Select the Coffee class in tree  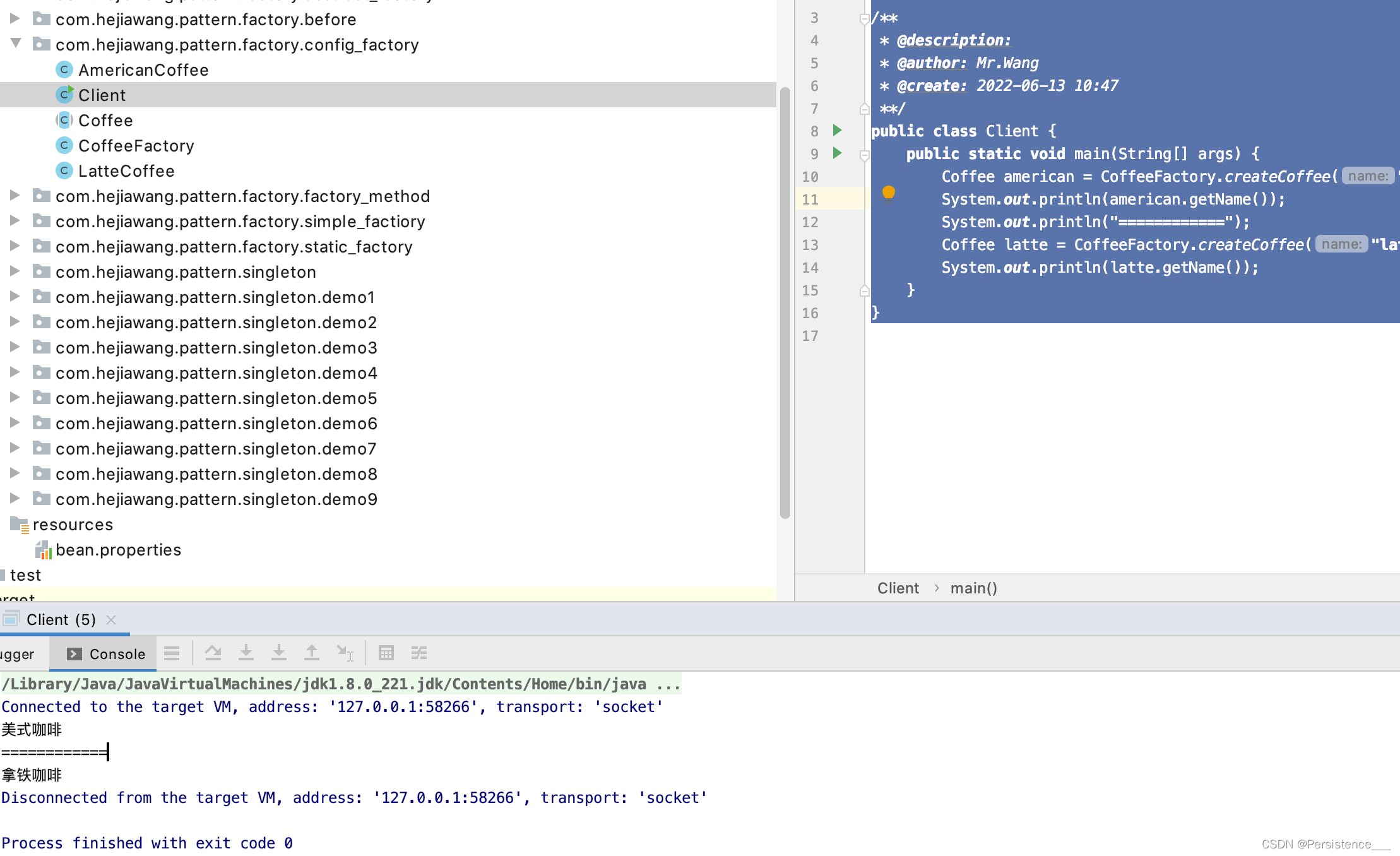click(x=105, y=121)
